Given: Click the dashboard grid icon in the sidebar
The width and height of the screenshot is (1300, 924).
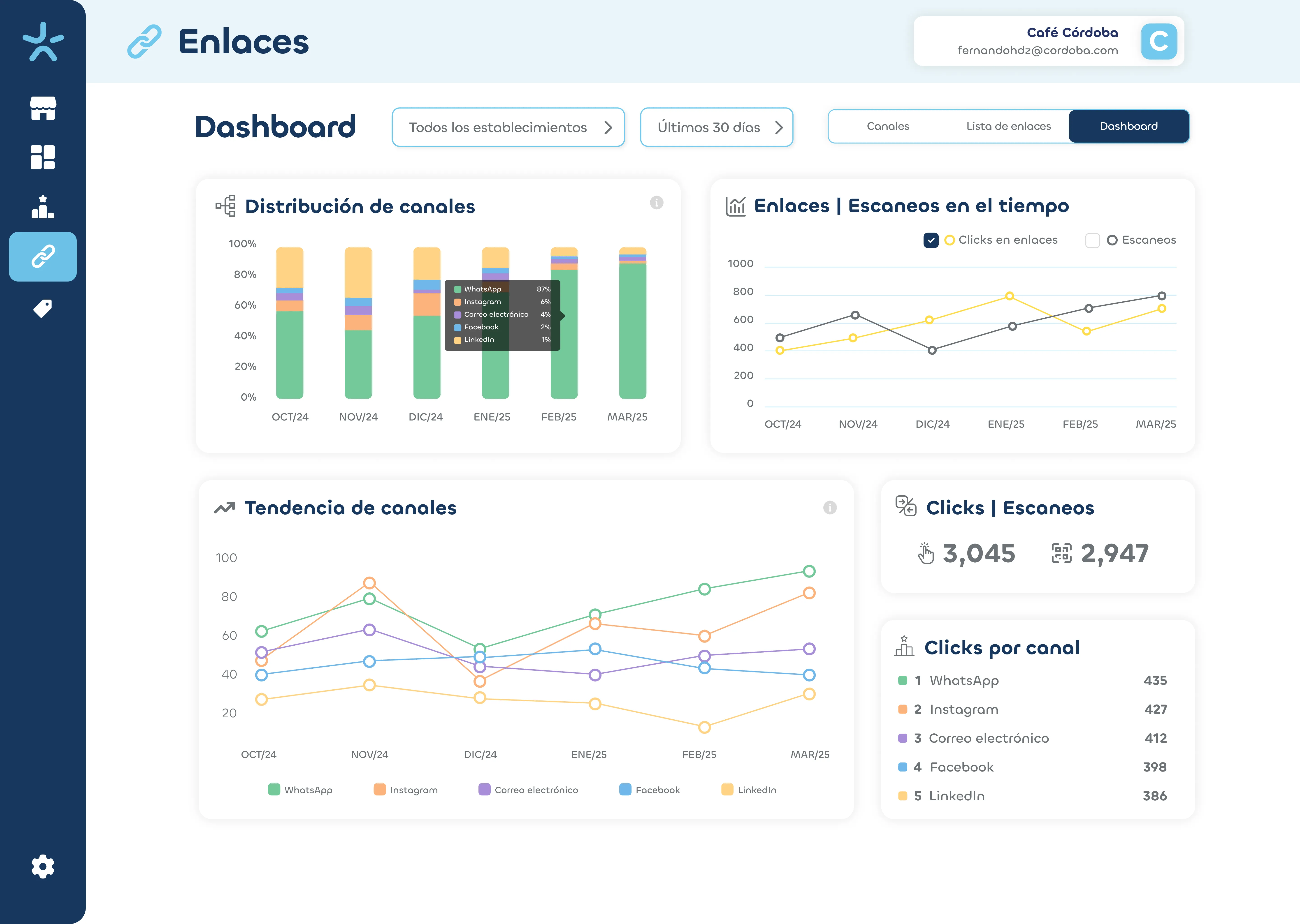Looking at the screenshot, I should [43, 157].
